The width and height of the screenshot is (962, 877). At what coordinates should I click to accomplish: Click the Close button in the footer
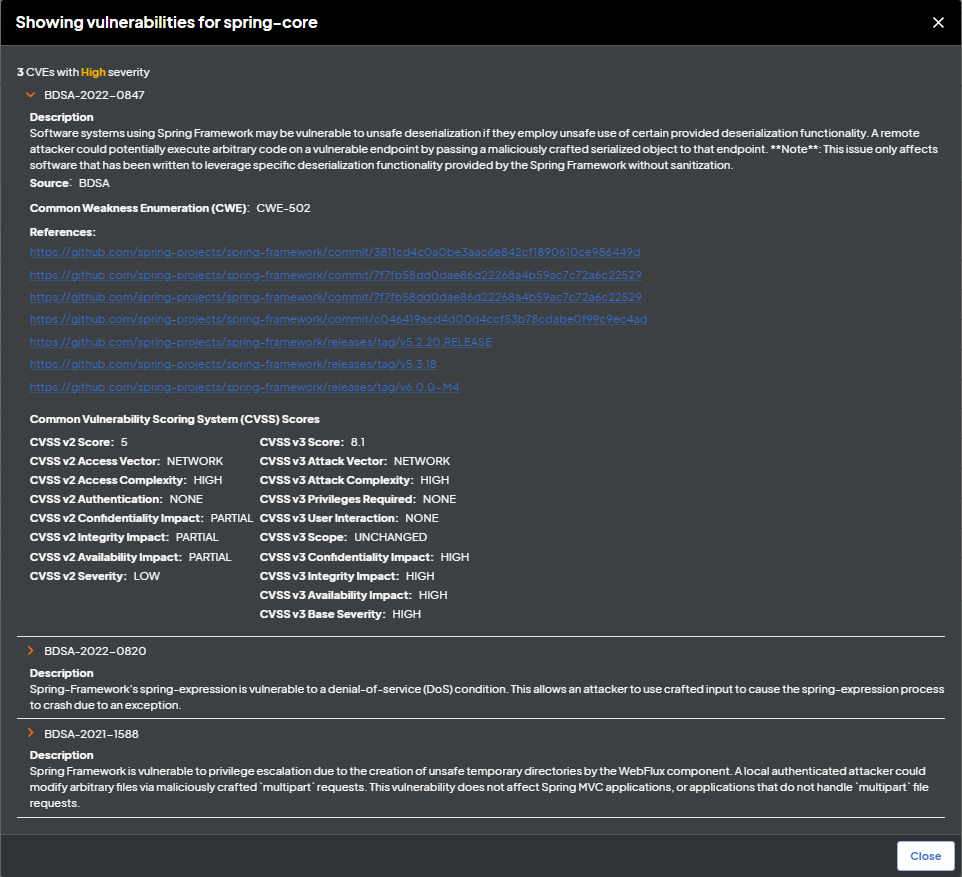pos(925,856)
